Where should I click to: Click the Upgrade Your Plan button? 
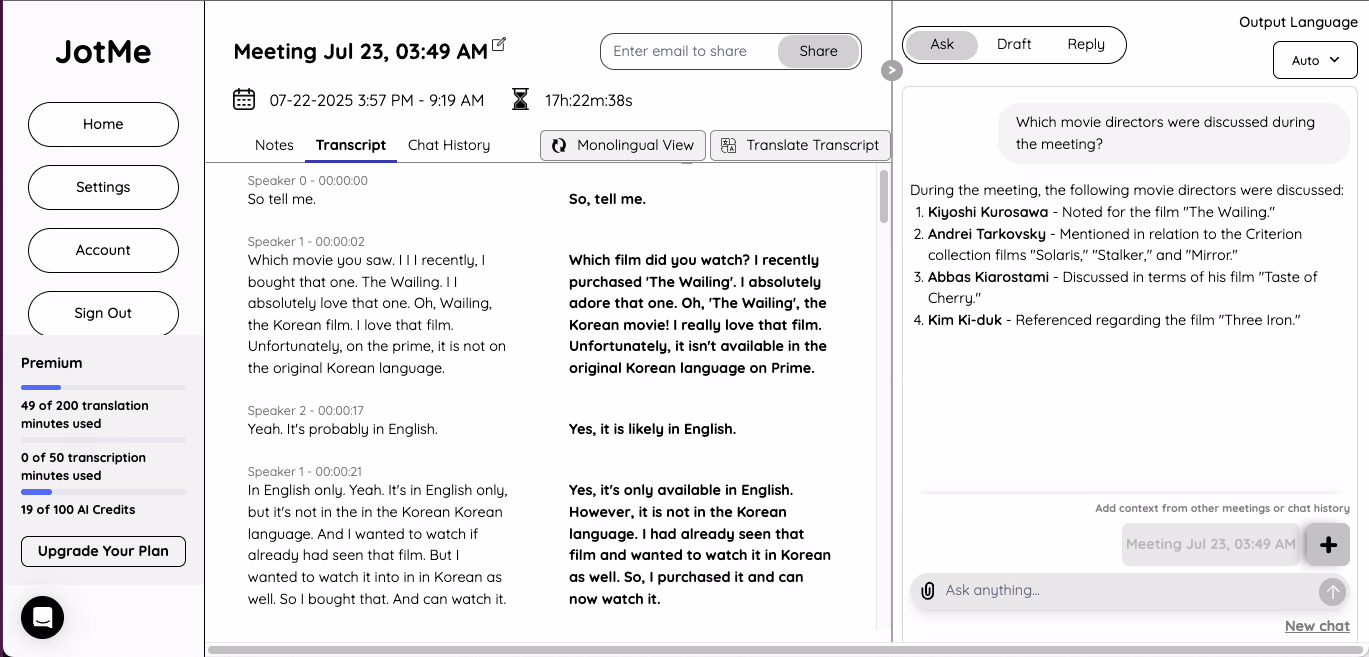click(103, 551)
